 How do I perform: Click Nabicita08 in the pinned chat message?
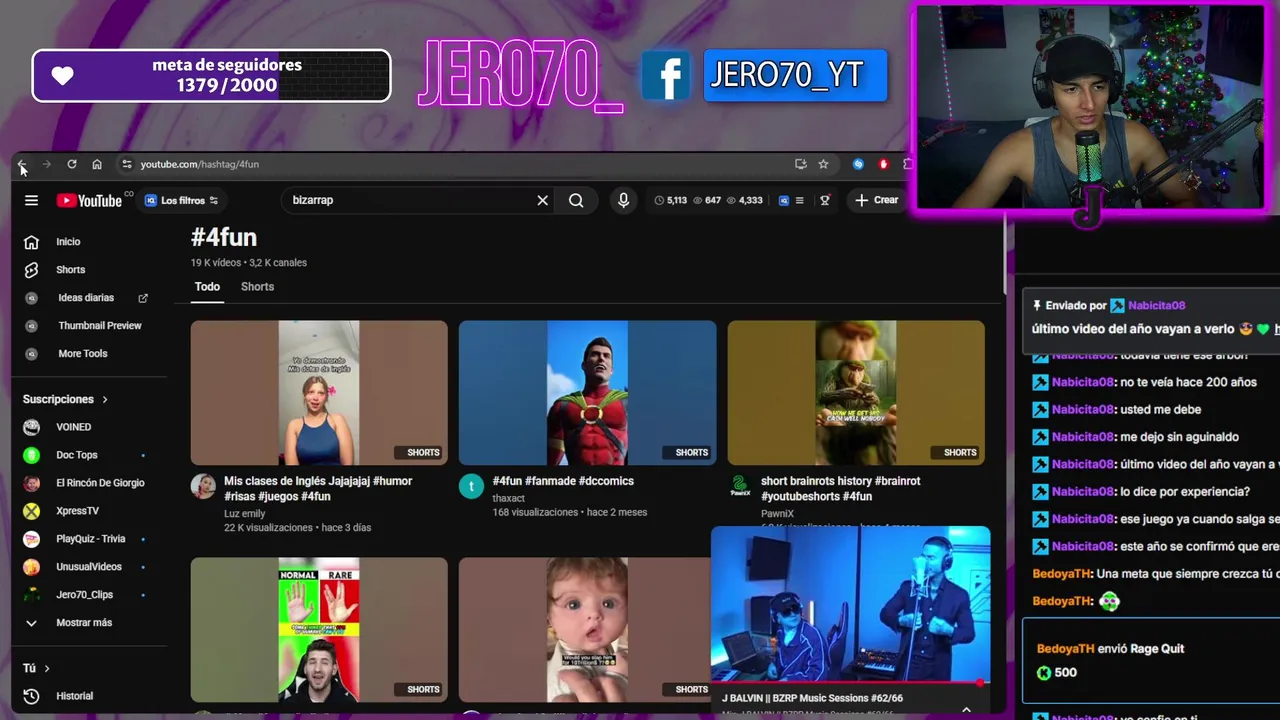pyautogui.click(x=1156, y=306)
